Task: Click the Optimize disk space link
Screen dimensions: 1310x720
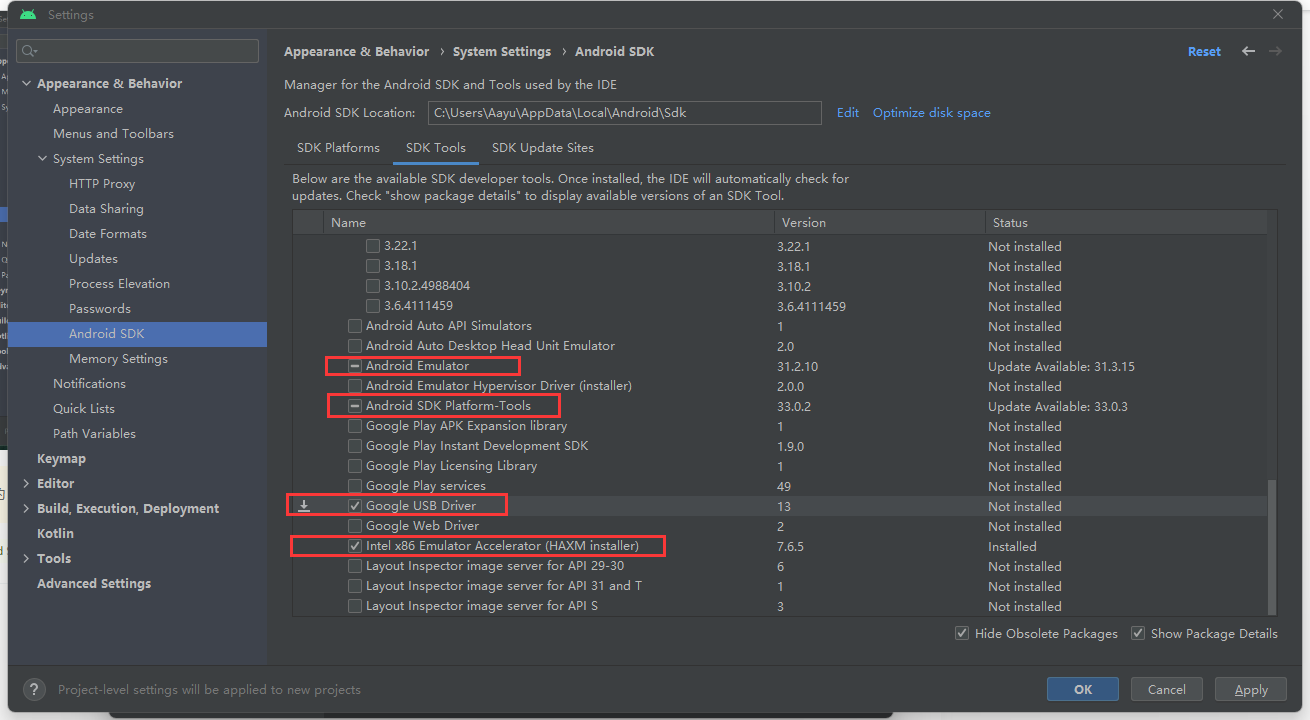Action: click(931, 113)
